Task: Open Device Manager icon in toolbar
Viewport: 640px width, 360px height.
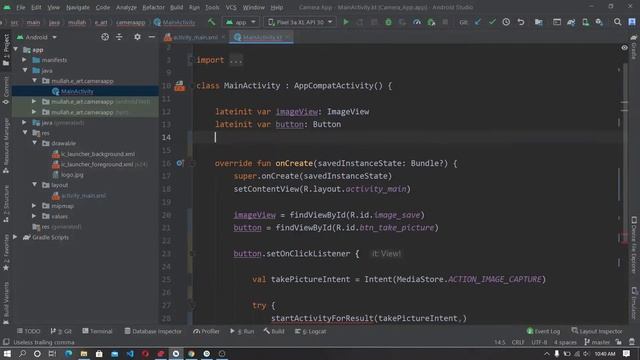Action: point(585,22)
